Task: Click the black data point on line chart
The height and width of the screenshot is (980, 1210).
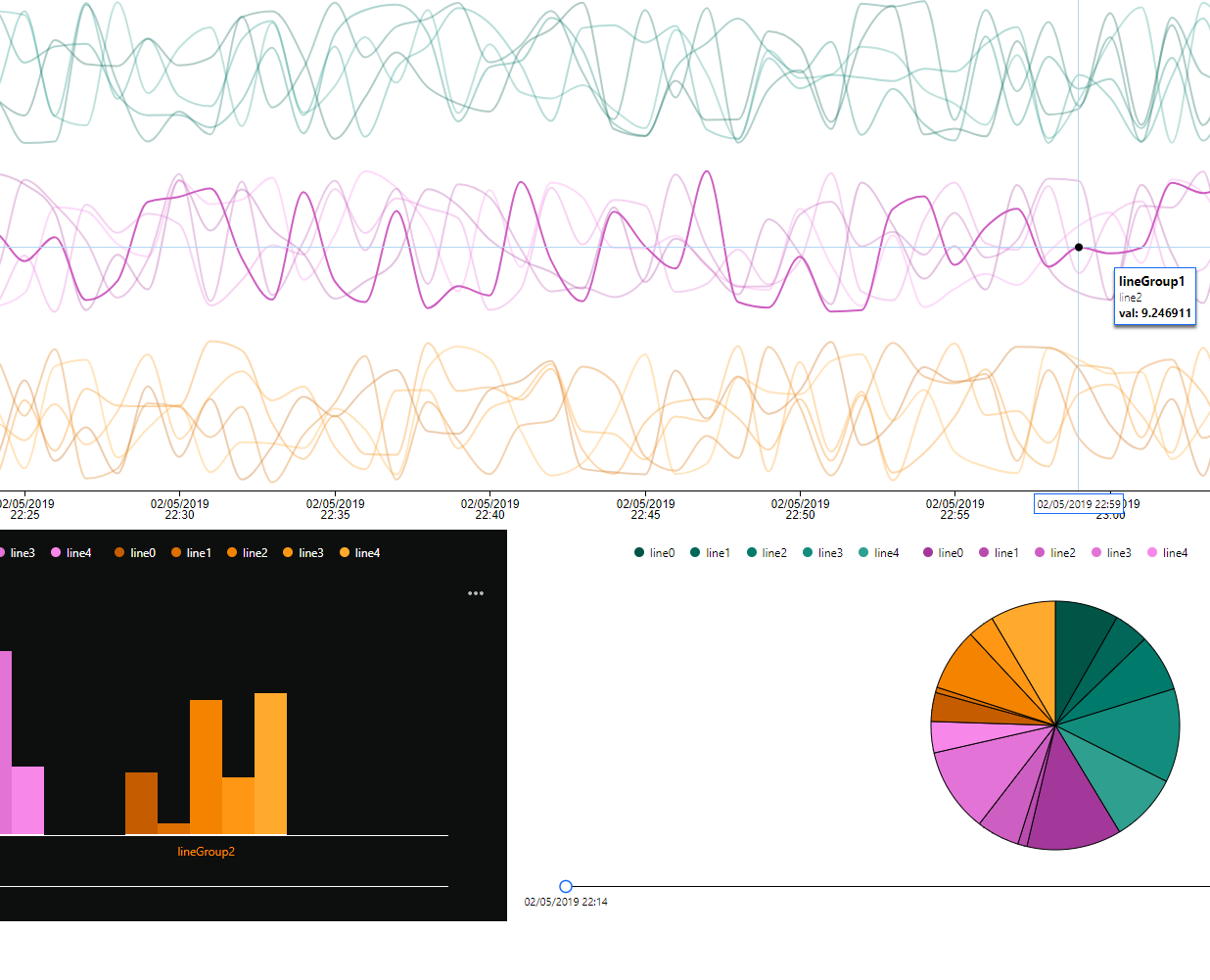Action: coord(1079,248)
